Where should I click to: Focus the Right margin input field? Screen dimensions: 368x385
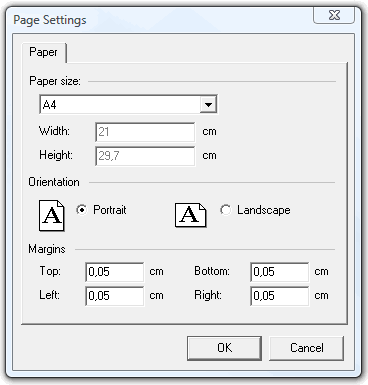pyautogui.click(x=280, y=296)
